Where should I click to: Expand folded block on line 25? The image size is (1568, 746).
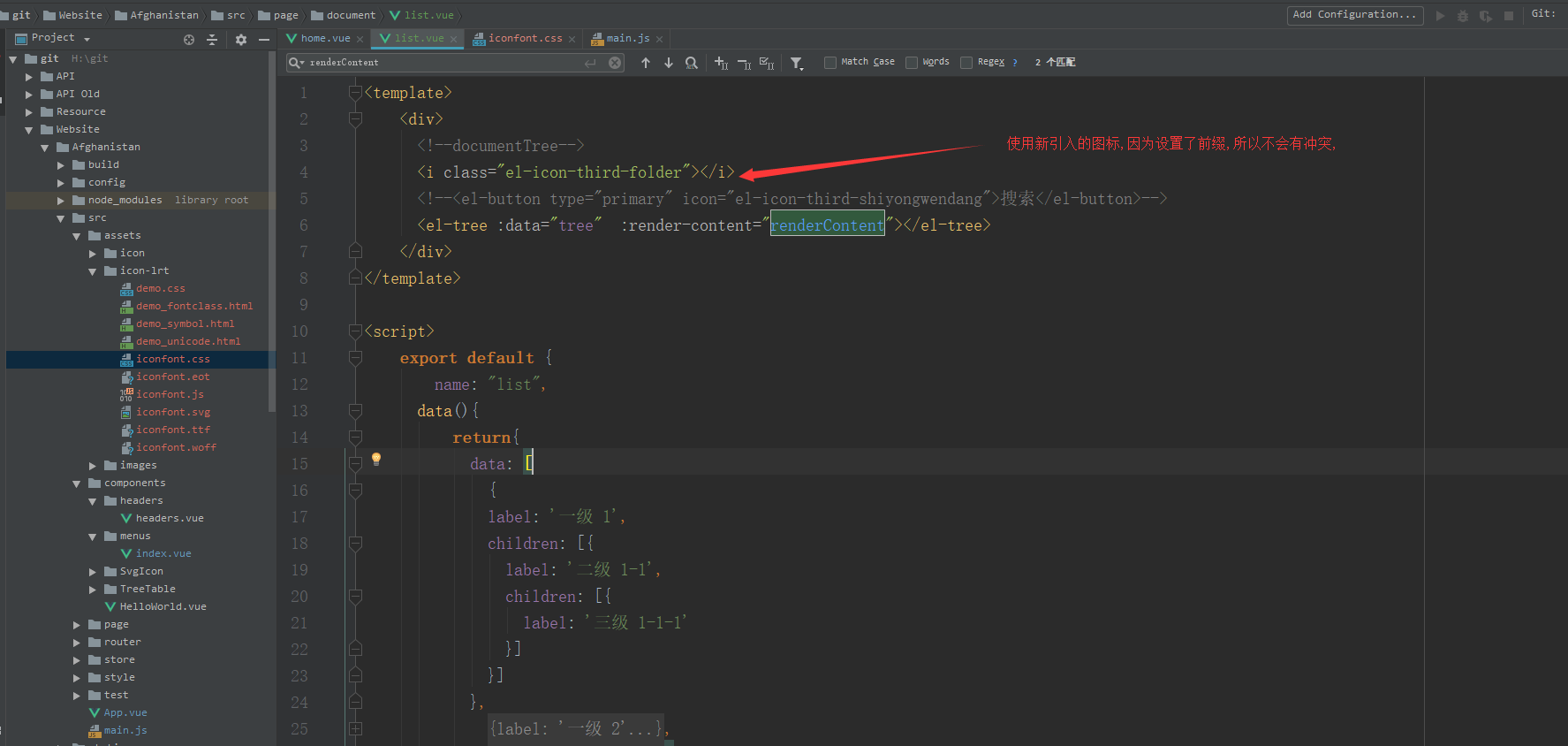pyautogui.click(x=355, y=729)
